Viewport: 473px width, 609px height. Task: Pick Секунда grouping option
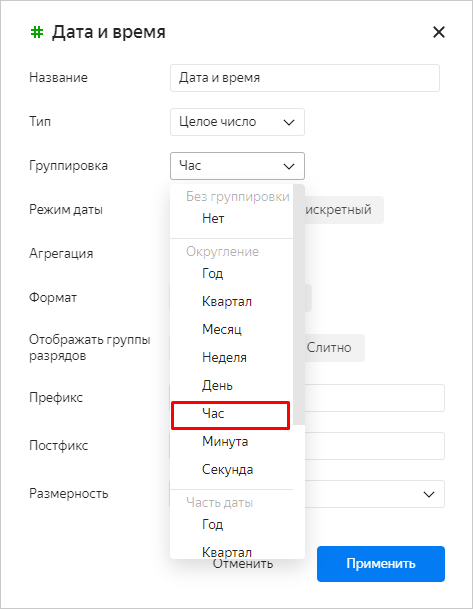(231, 470)
